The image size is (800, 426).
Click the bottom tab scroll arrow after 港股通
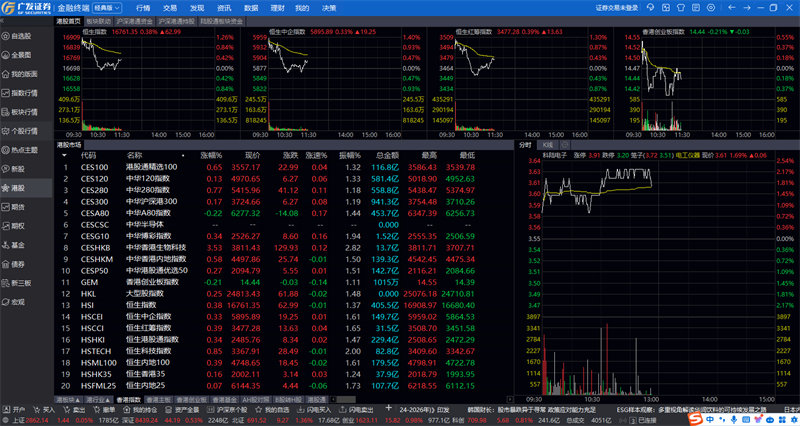point(333,400)
